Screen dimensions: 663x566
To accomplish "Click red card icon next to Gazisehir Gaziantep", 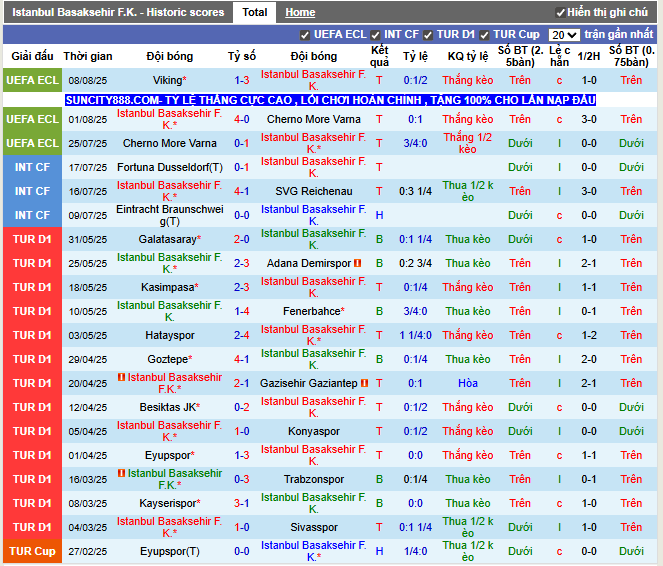I will (x=364, y=383).
